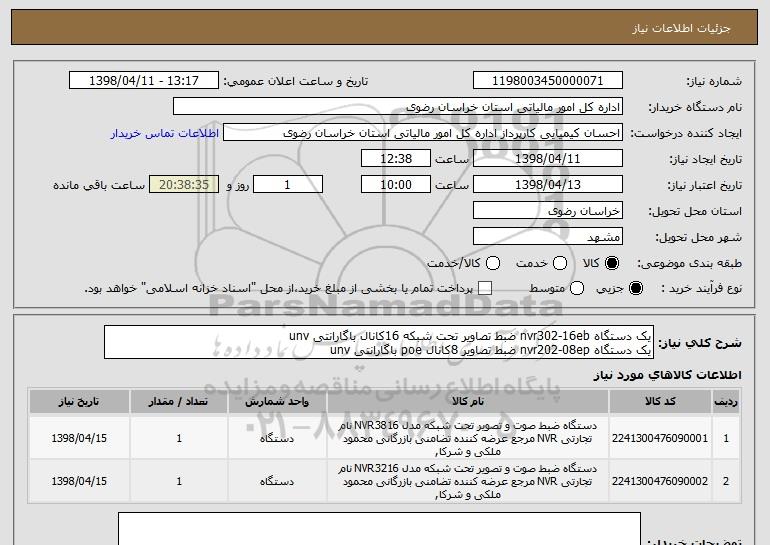Screen dimensions: 770x545
Task: Click need date 1398/04/15 in row 2
Action: click(79, 481)
